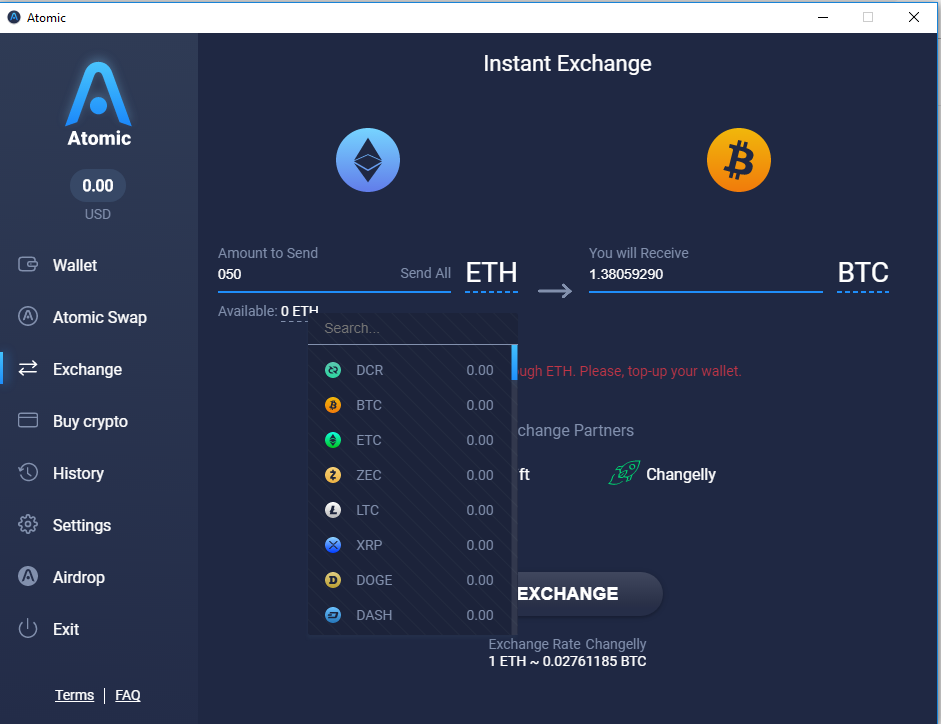Select XRP from the coin list
This screenshot has height=724, width=941.
tap(409, 545)
